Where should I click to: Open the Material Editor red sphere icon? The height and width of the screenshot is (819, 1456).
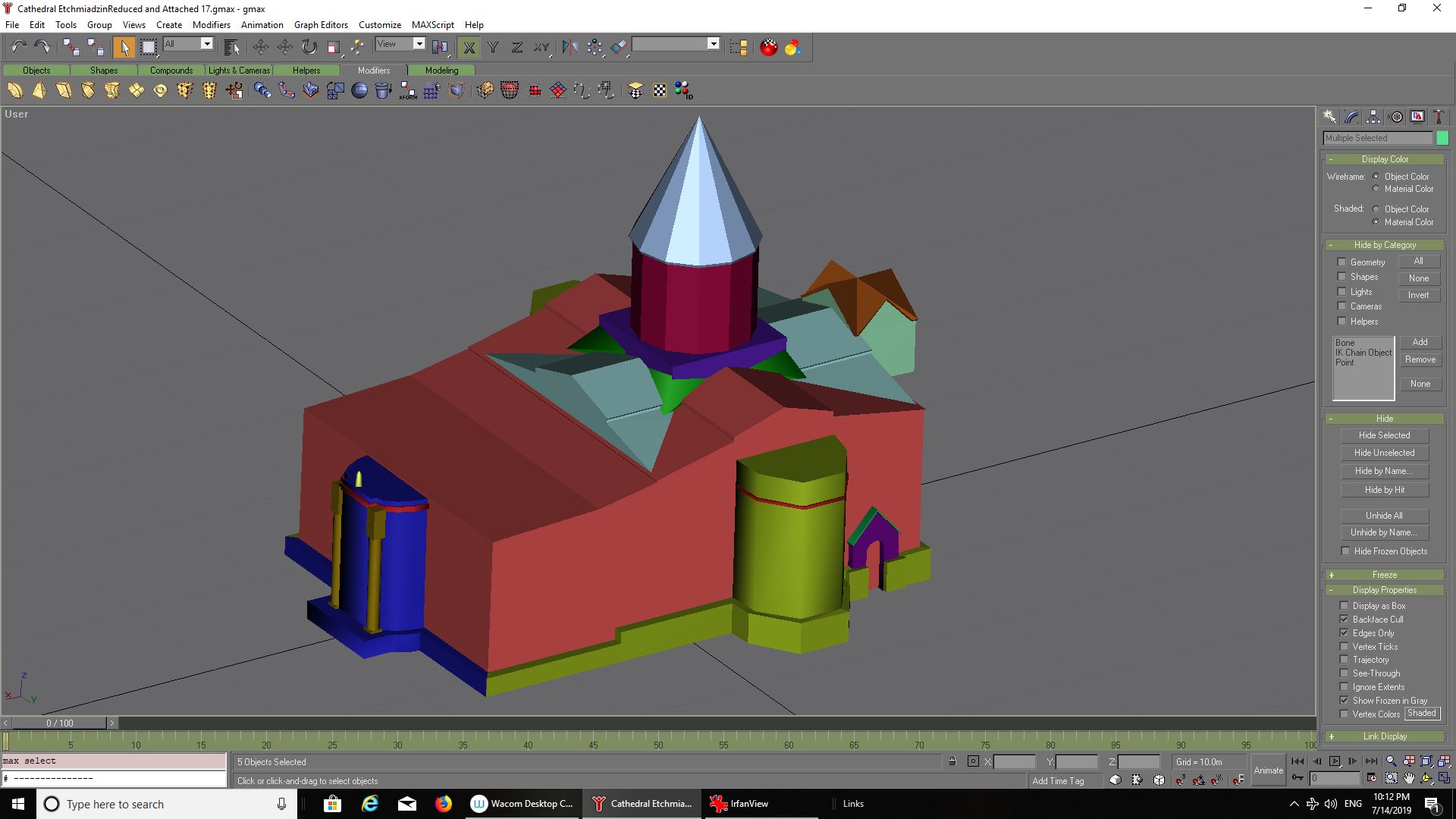click(768, 48)
